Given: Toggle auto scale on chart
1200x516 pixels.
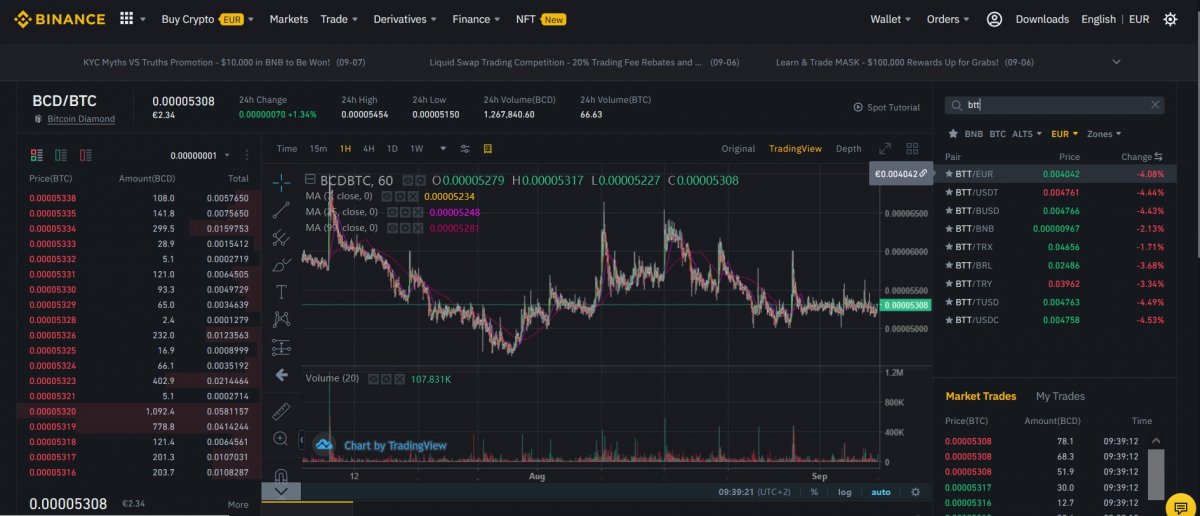Looking at the screenshot, I should tap(880, 492).
